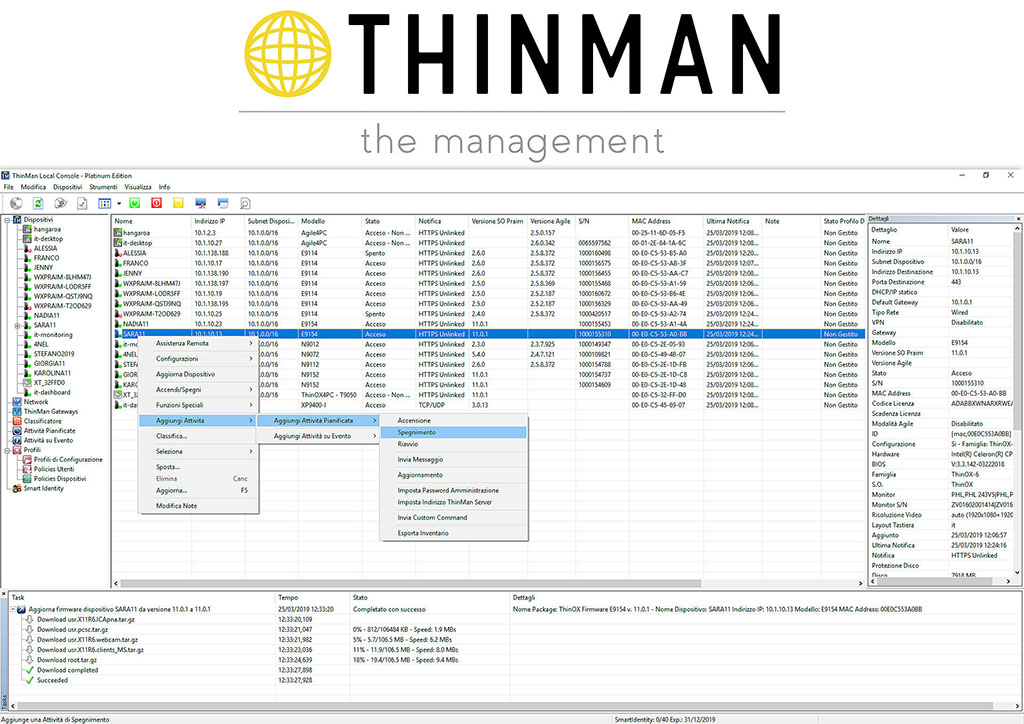Click the checklist document toolbar icon
Screen dimensions: 1024x724
click(x=83, y=203)
